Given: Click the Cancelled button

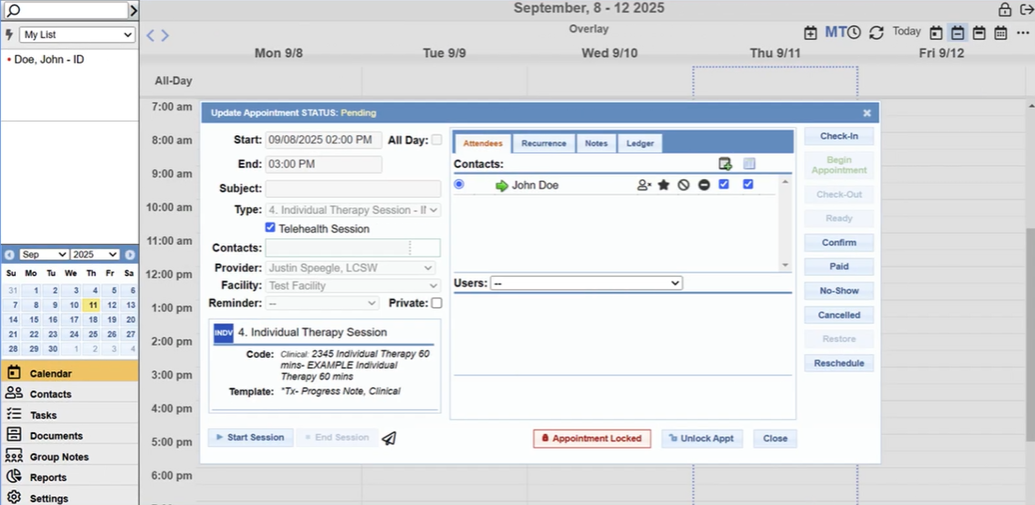Looking at the screenshot, I should coord(839,315).
